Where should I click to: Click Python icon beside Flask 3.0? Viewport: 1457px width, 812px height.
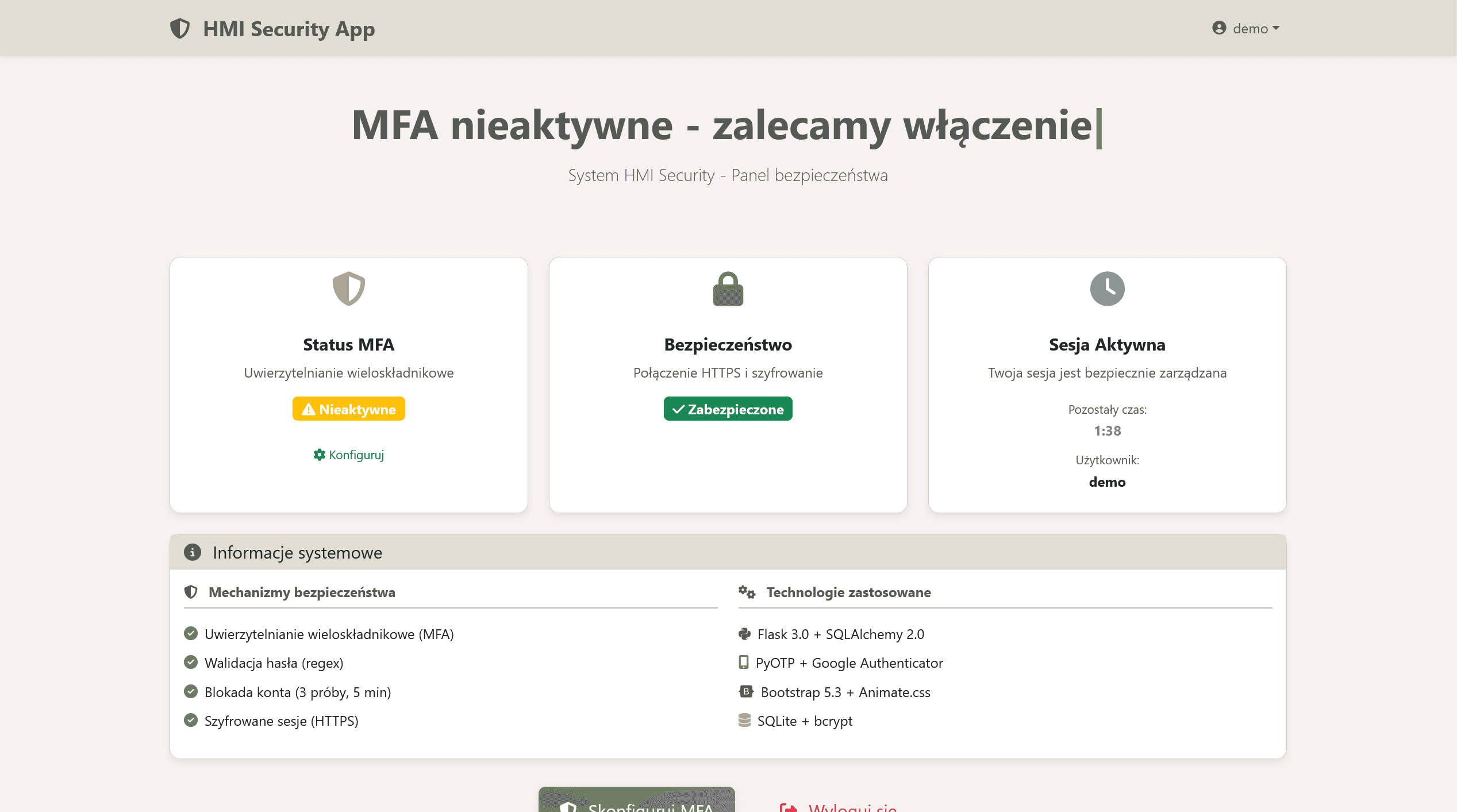click(x=745, y=633)
